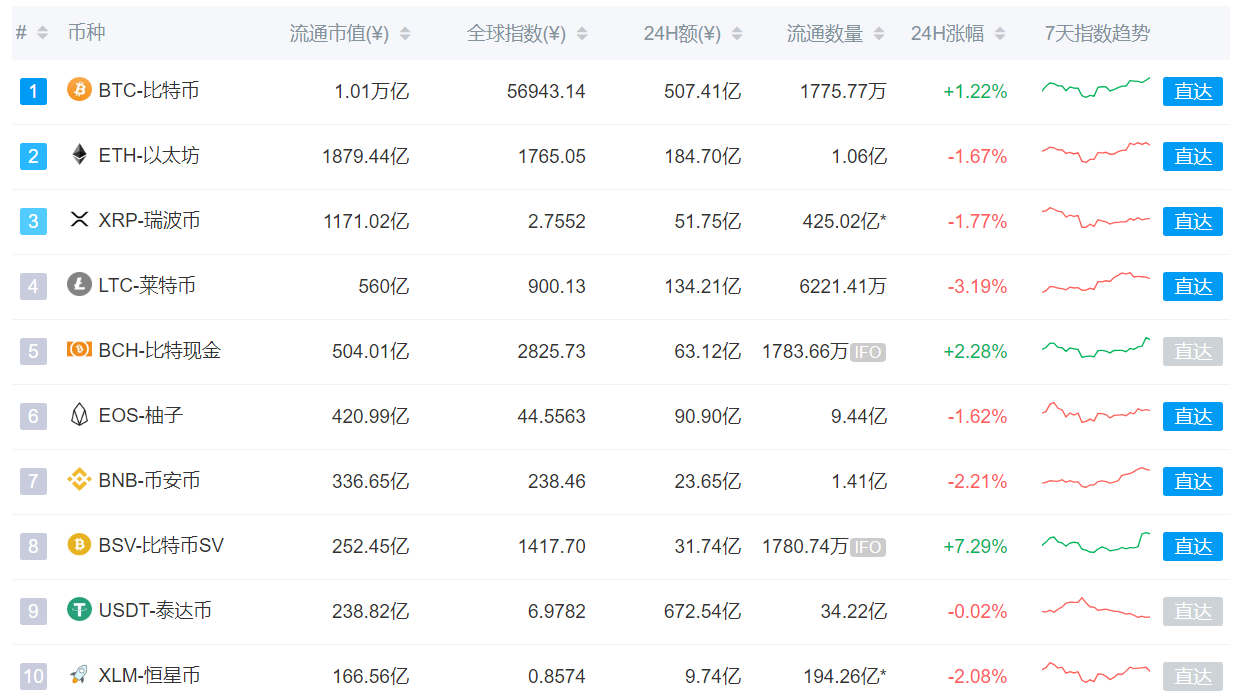Screen dimensions: 1244x696
Task: Open the BTC-比特币 link
Action: (x=149, y=90)
